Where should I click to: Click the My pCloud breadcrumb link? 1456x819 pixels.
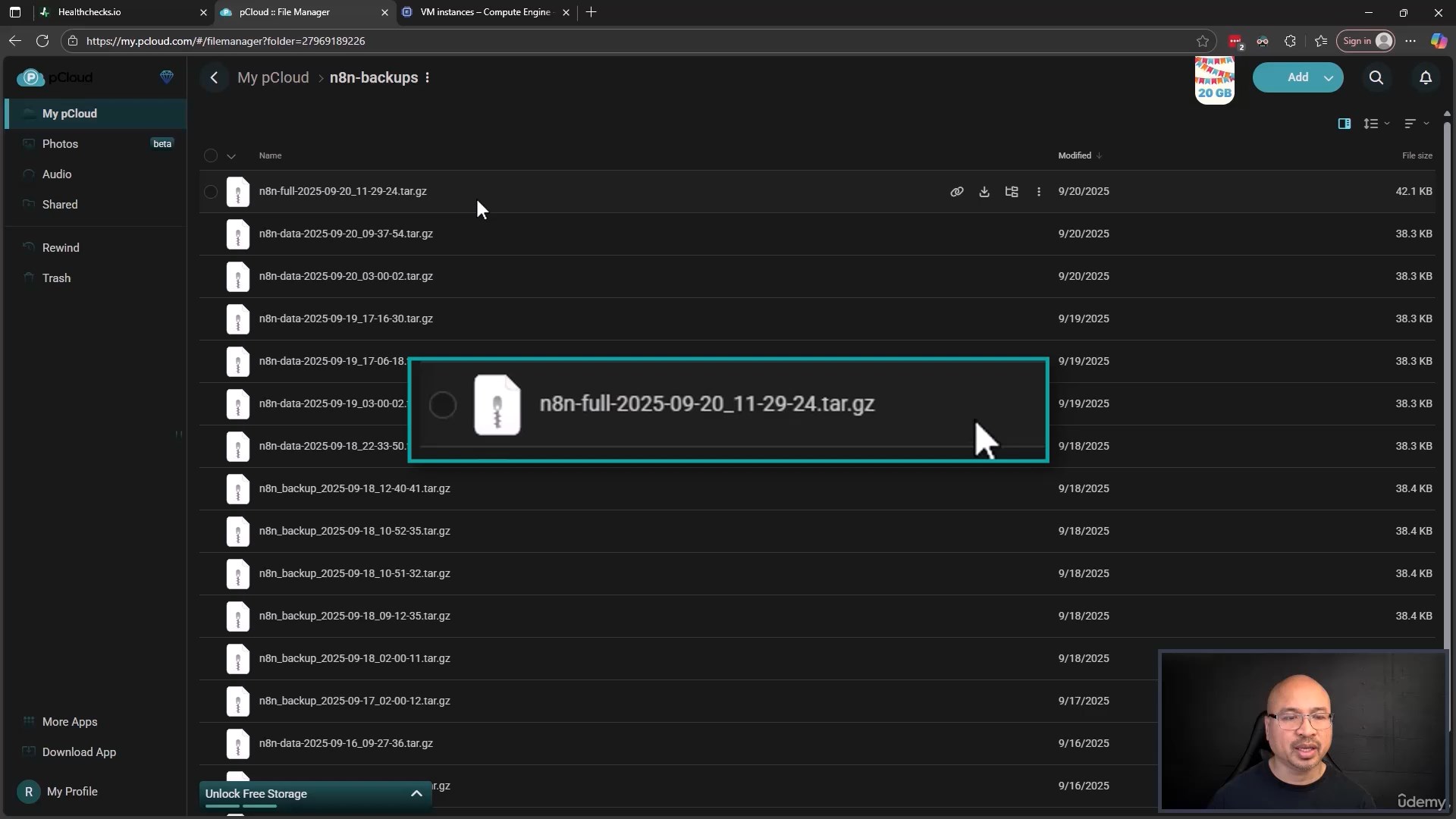click(x=273, y=77)
